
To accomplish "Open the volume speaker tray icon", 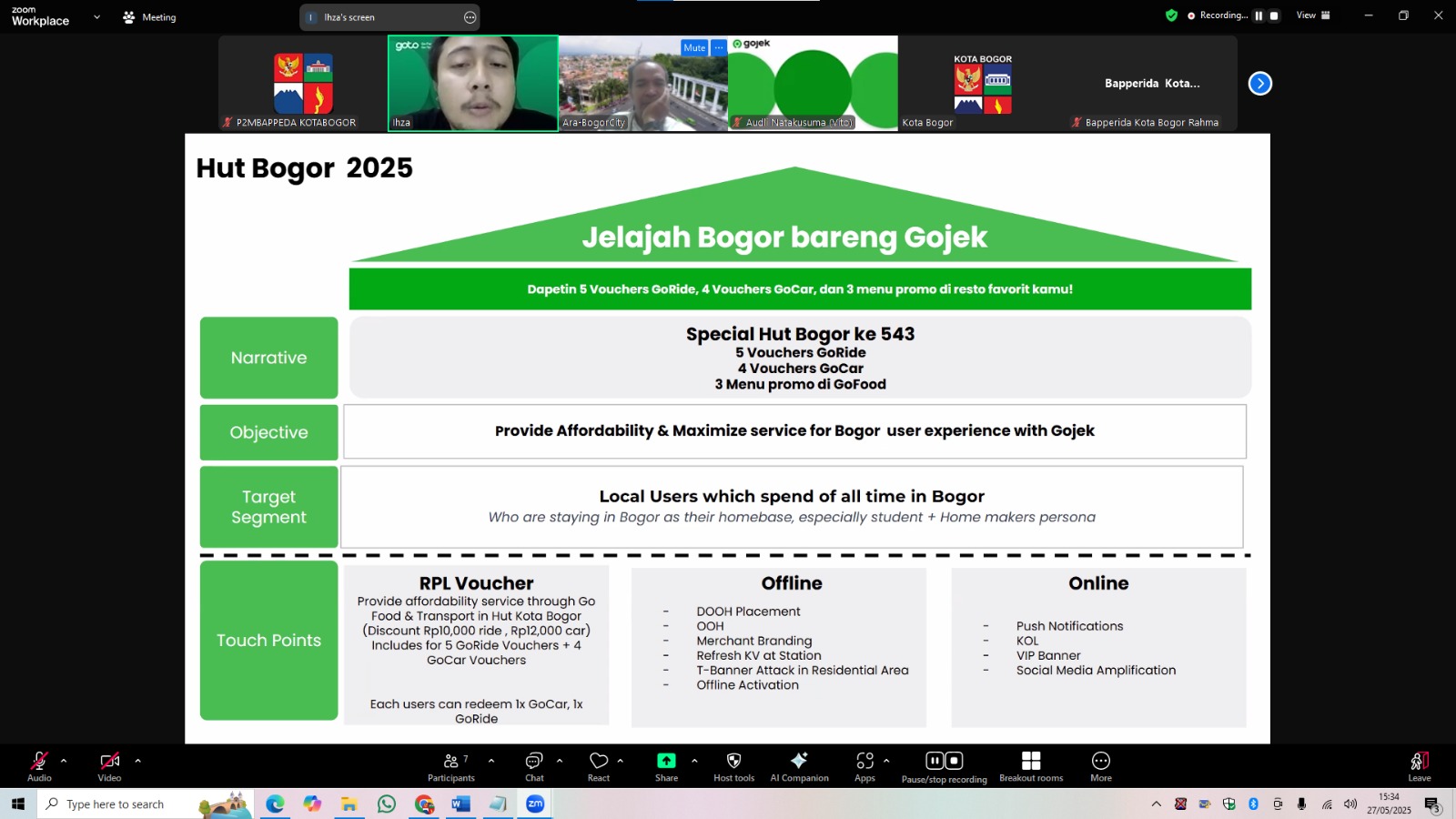I will pyautogui.click(x=1350, y=804).
